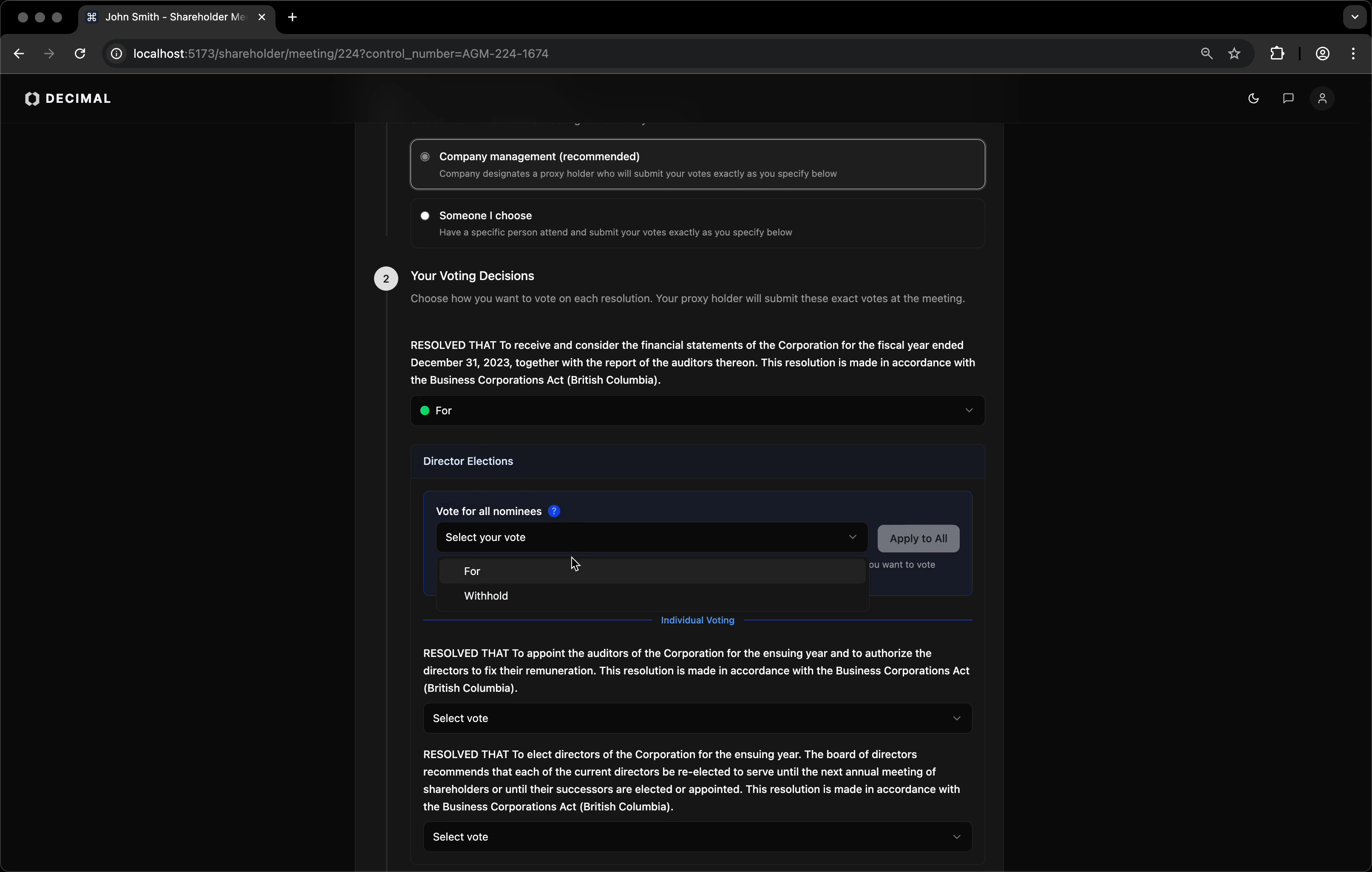The height and width of the screenshot is (872, 1372).
Task: Click the blue help question-mark icon
Action: point(554,511)
